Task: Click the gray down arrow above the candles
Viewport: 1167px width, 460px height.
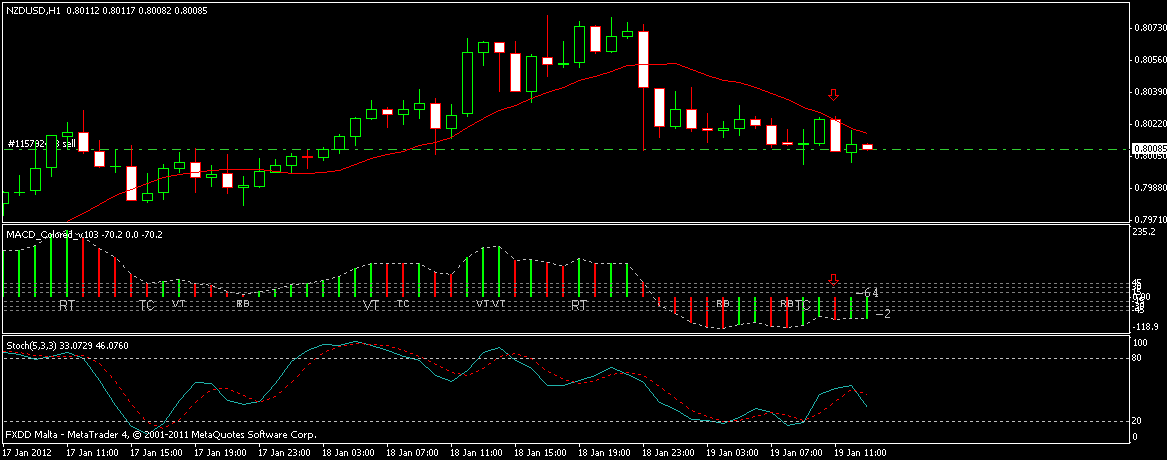Action: click(833, 95)
